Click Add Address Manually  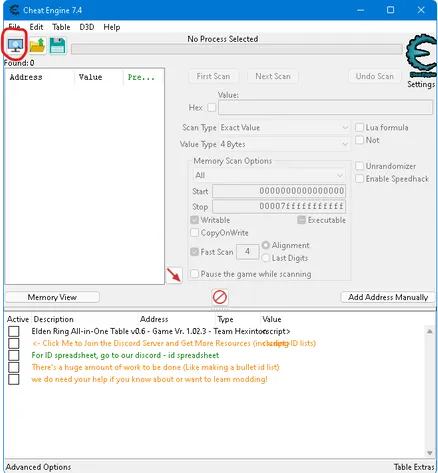(x=388, y=297)
